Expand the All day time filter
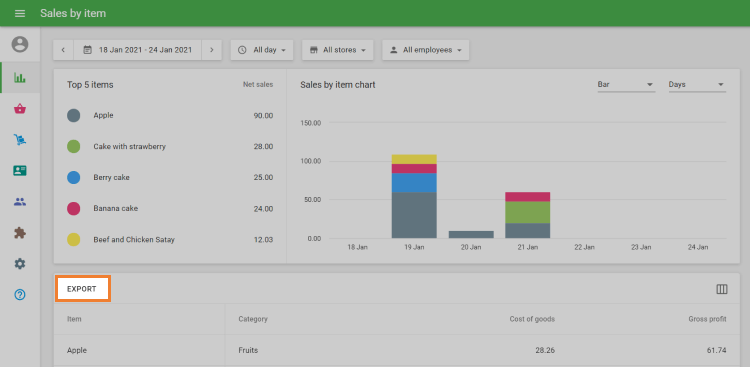The height and width of the screenshot is (367, 750). [262, 50]
